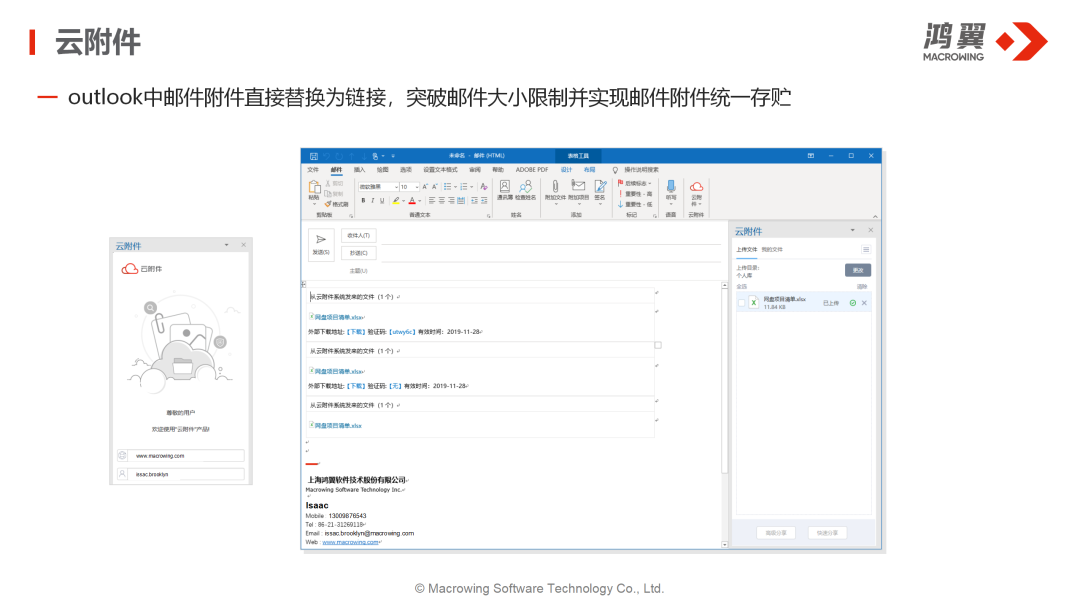The height and width of the screenshot is (608, 1080).
Task: Click the numbered list icon
Action: (464, 187)
